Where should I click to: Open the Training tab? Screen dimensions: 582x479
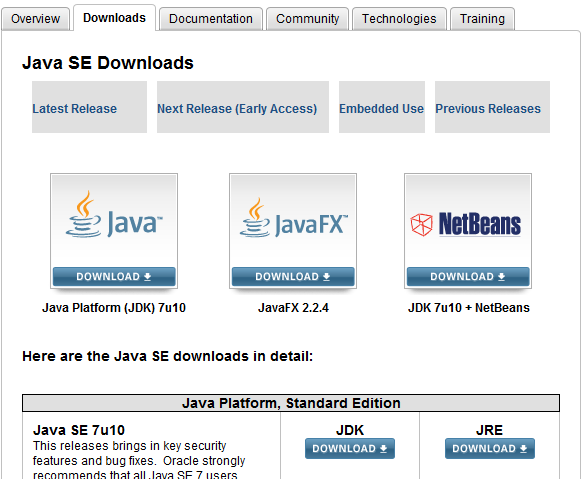[482, 19]
